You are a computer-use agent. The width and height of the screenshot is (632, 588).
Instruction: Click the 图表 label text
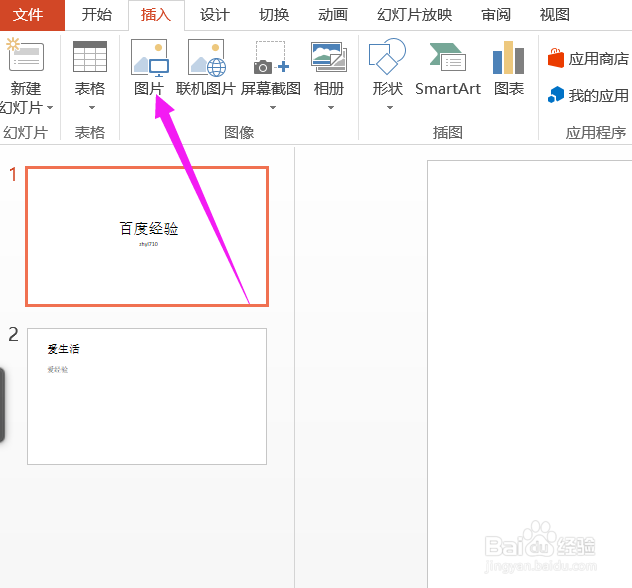(x=509, y=89)
